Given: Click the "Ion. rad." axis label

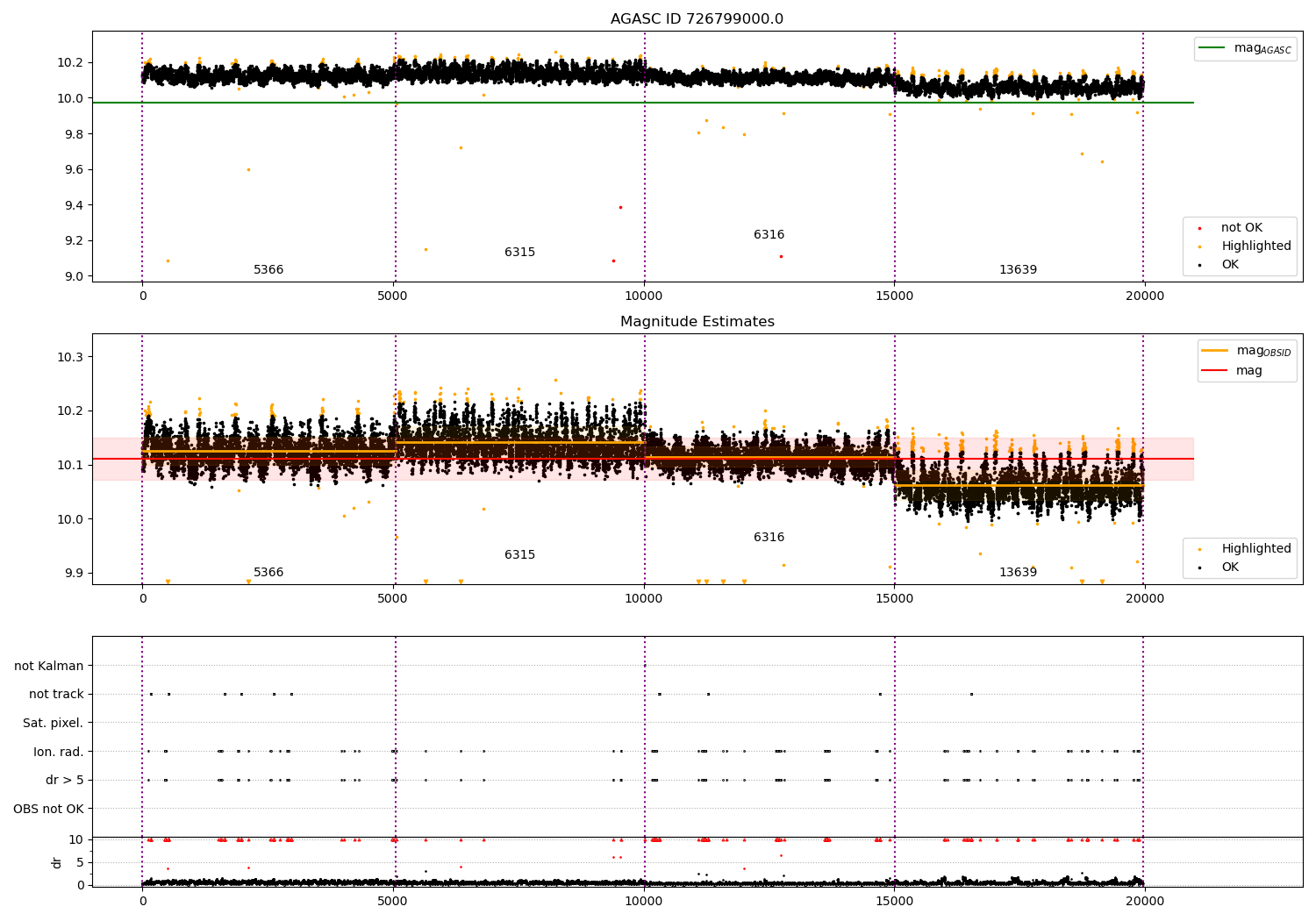Looking at the screenshot, I should (59, 753).
